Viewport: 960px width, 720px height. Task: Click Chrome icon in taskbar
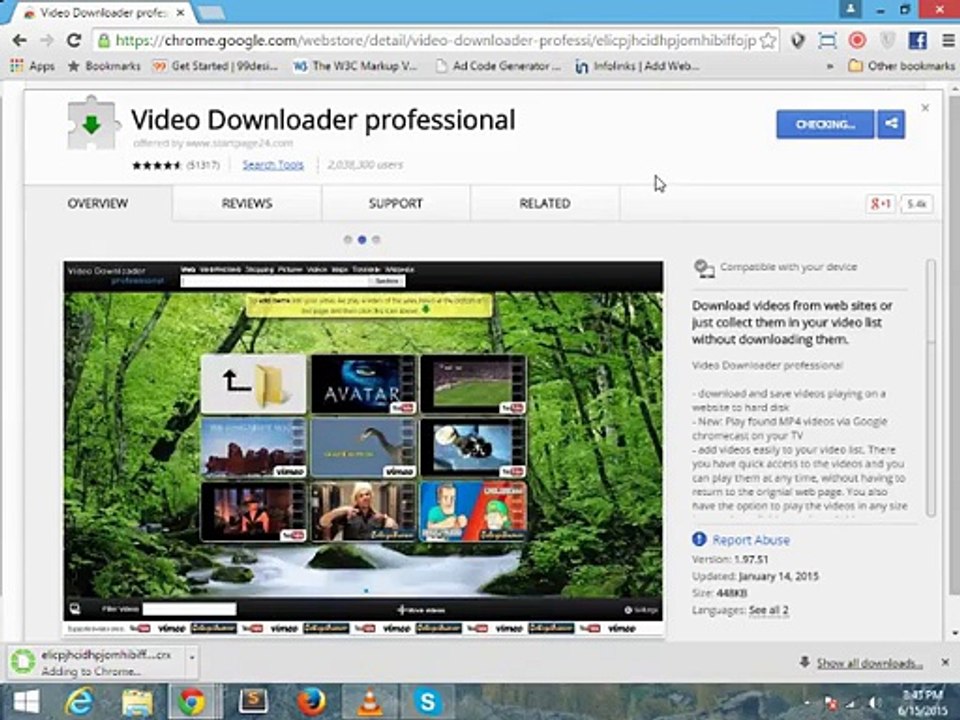tap(192, 702)
